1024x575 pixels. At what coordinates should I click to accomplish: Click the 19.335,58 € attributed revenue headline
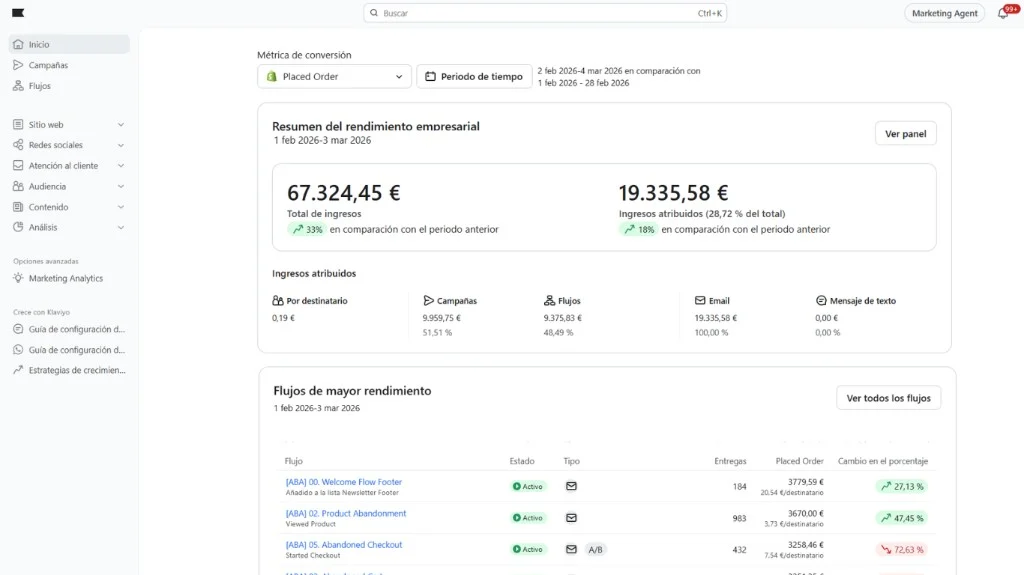[x=673, y=193]
